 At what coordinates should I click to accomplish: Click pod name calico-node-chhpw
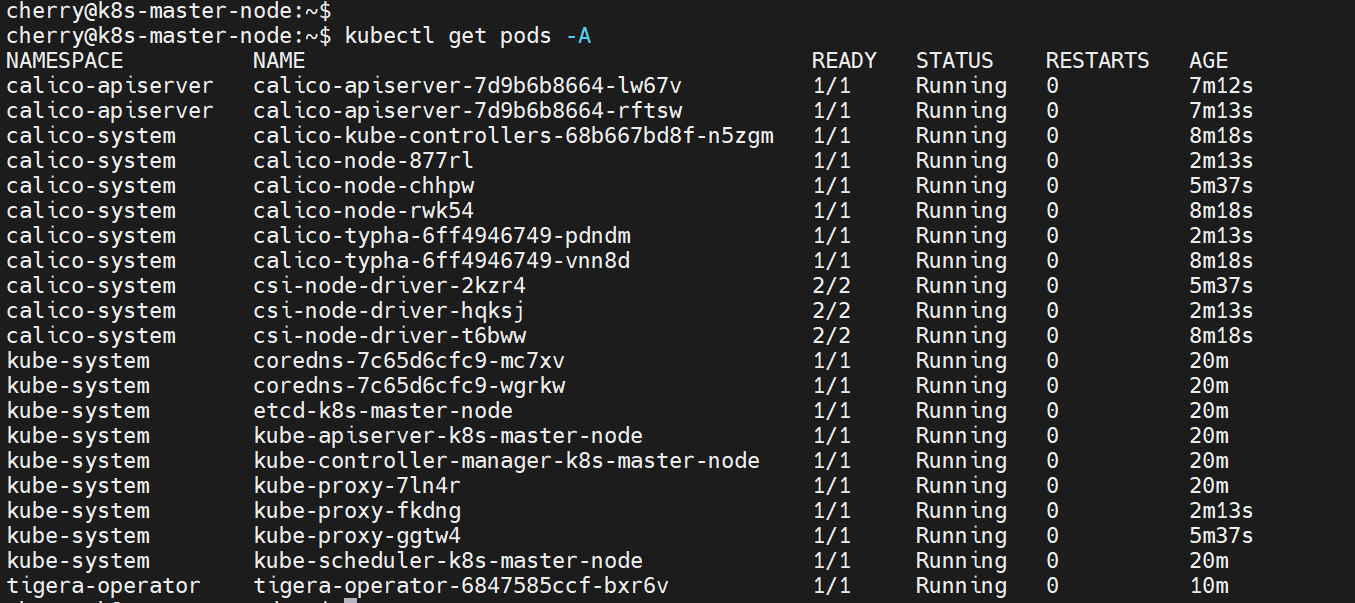(x=363, y=186)
